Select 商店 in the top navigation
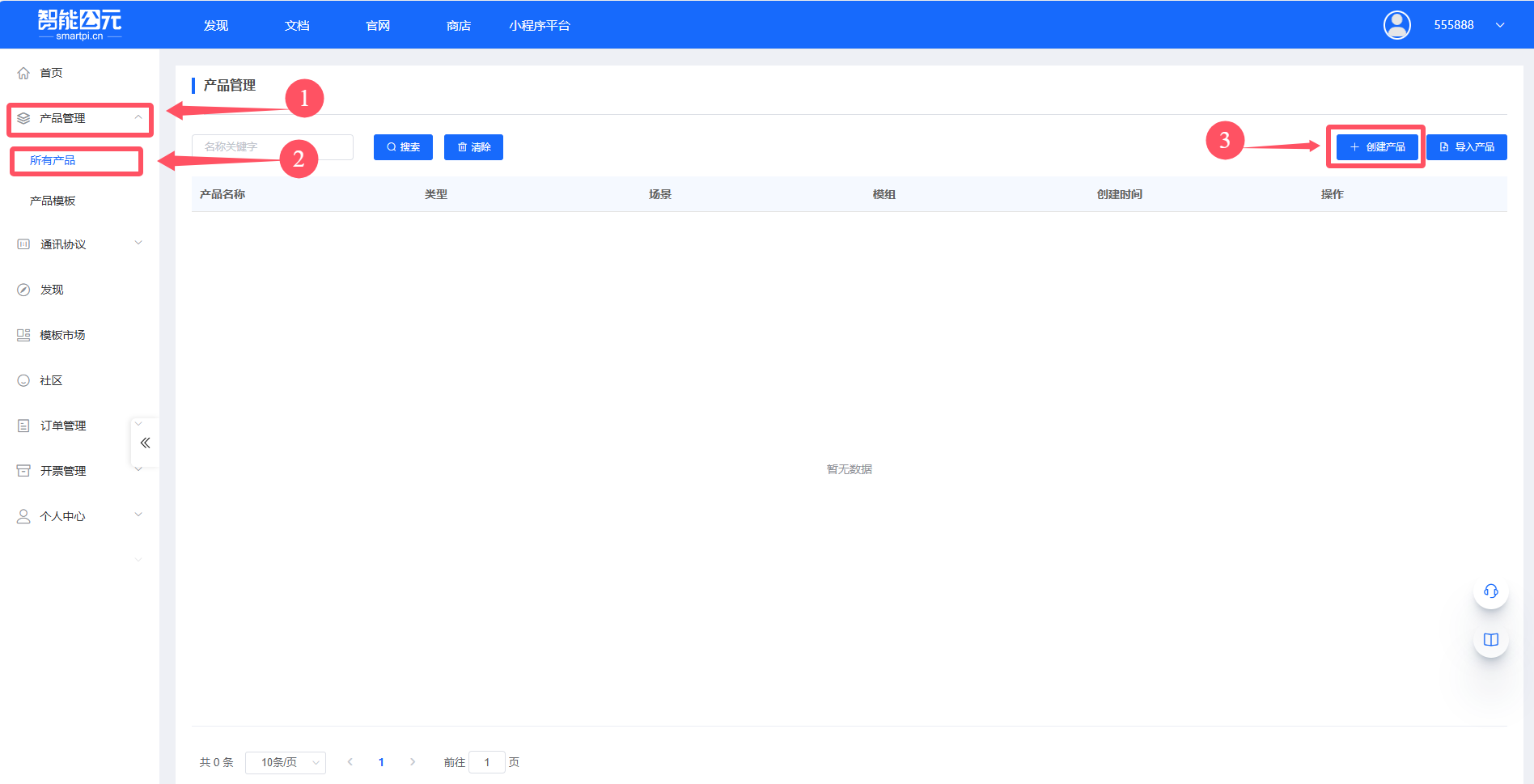The image size is (1534, 784). 459,25
